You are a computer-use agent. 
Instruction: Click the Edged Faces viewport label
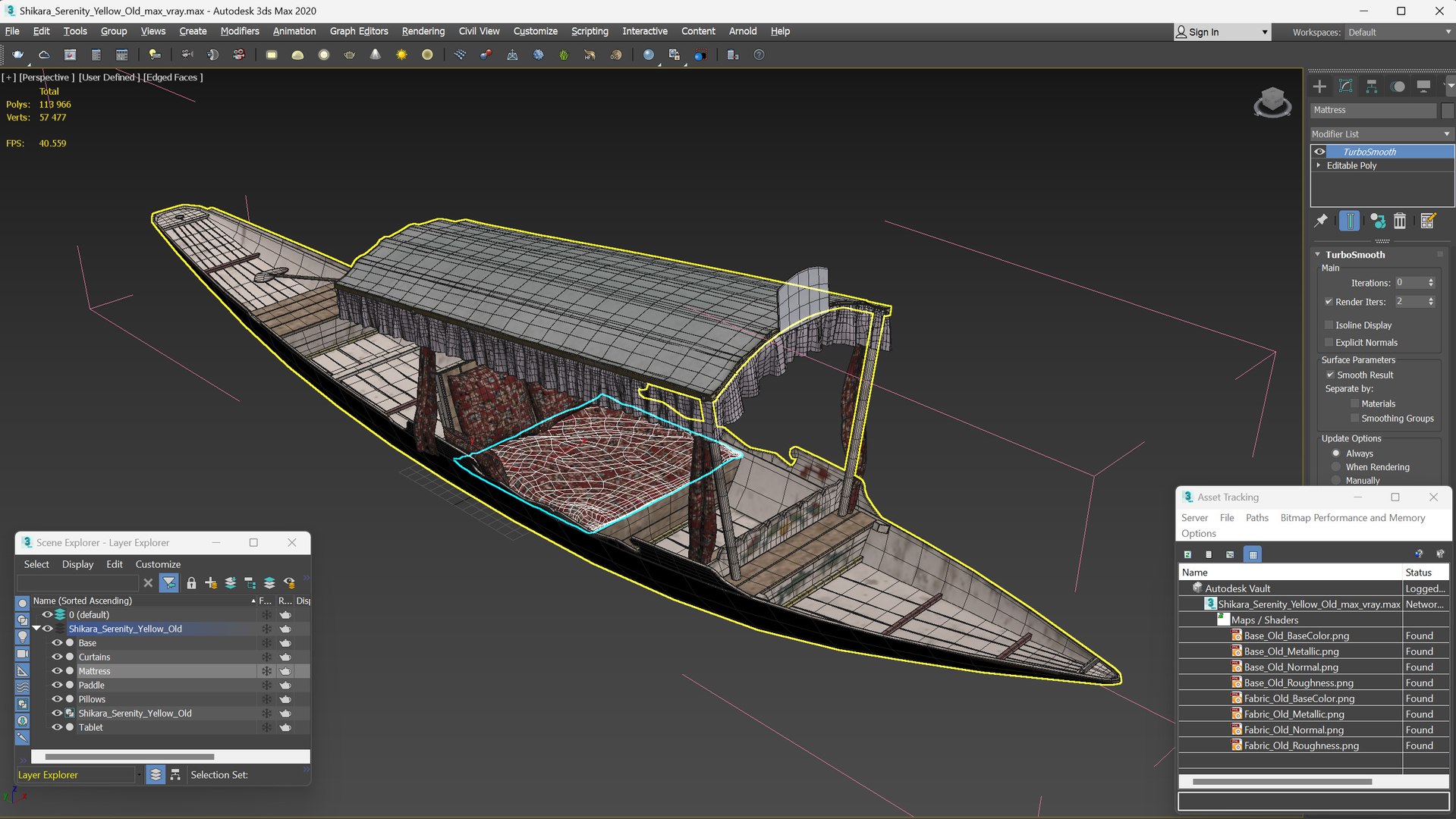pyautogui.click(x=173, y=77)
